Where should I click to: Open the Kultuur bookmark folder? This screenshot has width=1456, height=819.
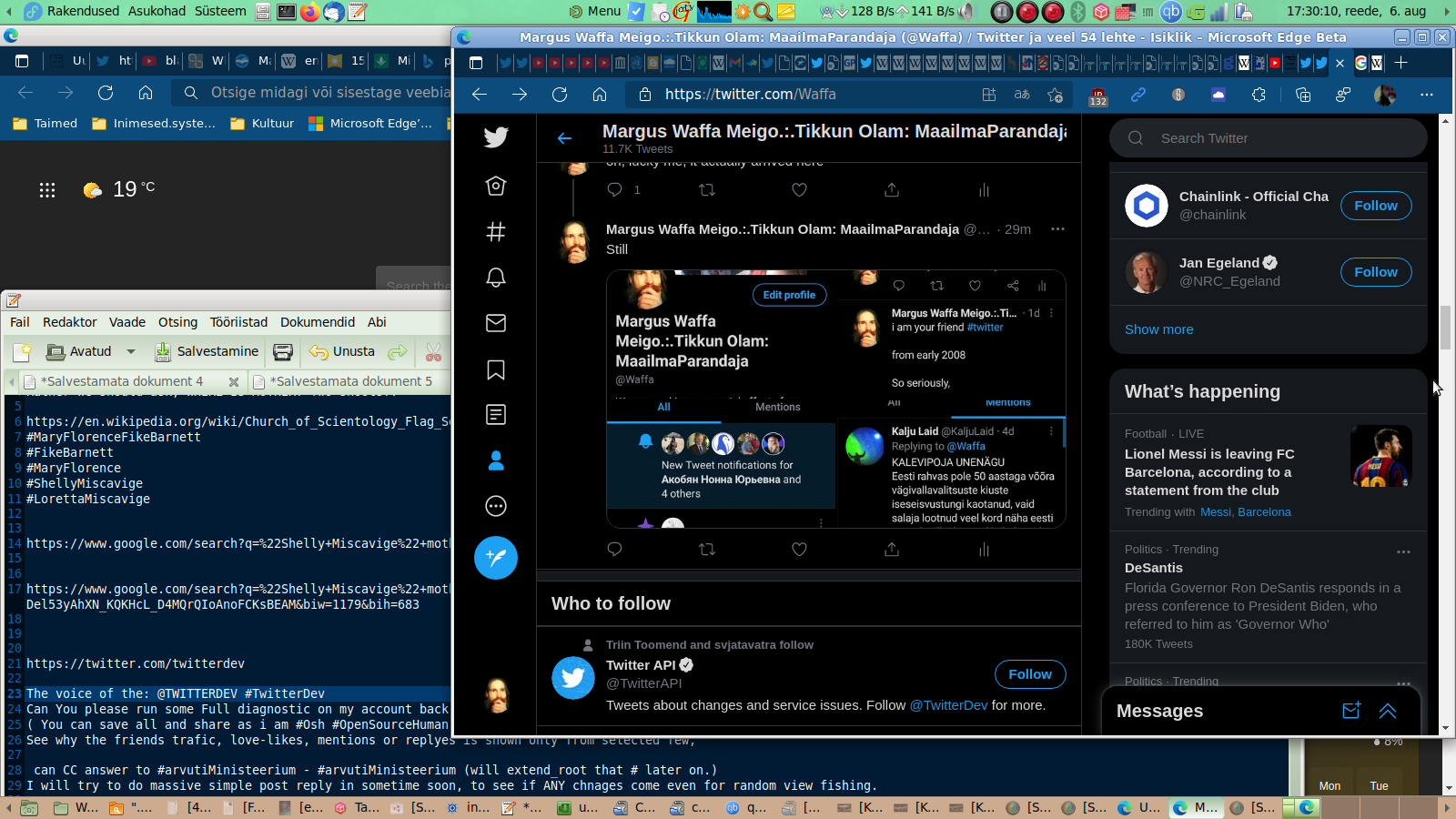click(x=262, y=124)
